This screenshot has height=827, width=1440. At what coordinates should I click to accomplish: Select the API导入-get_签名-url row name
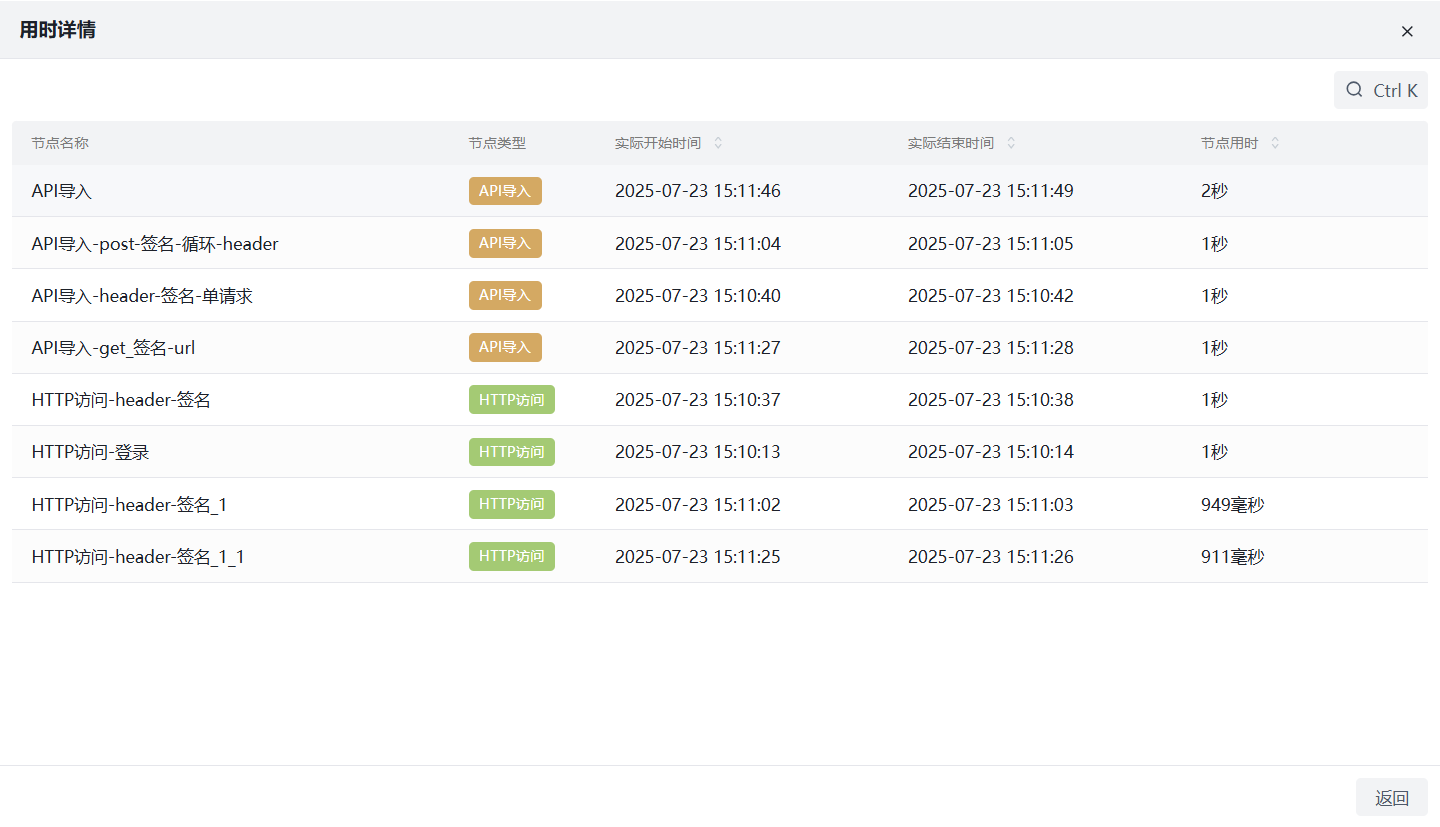coord(113,348)
